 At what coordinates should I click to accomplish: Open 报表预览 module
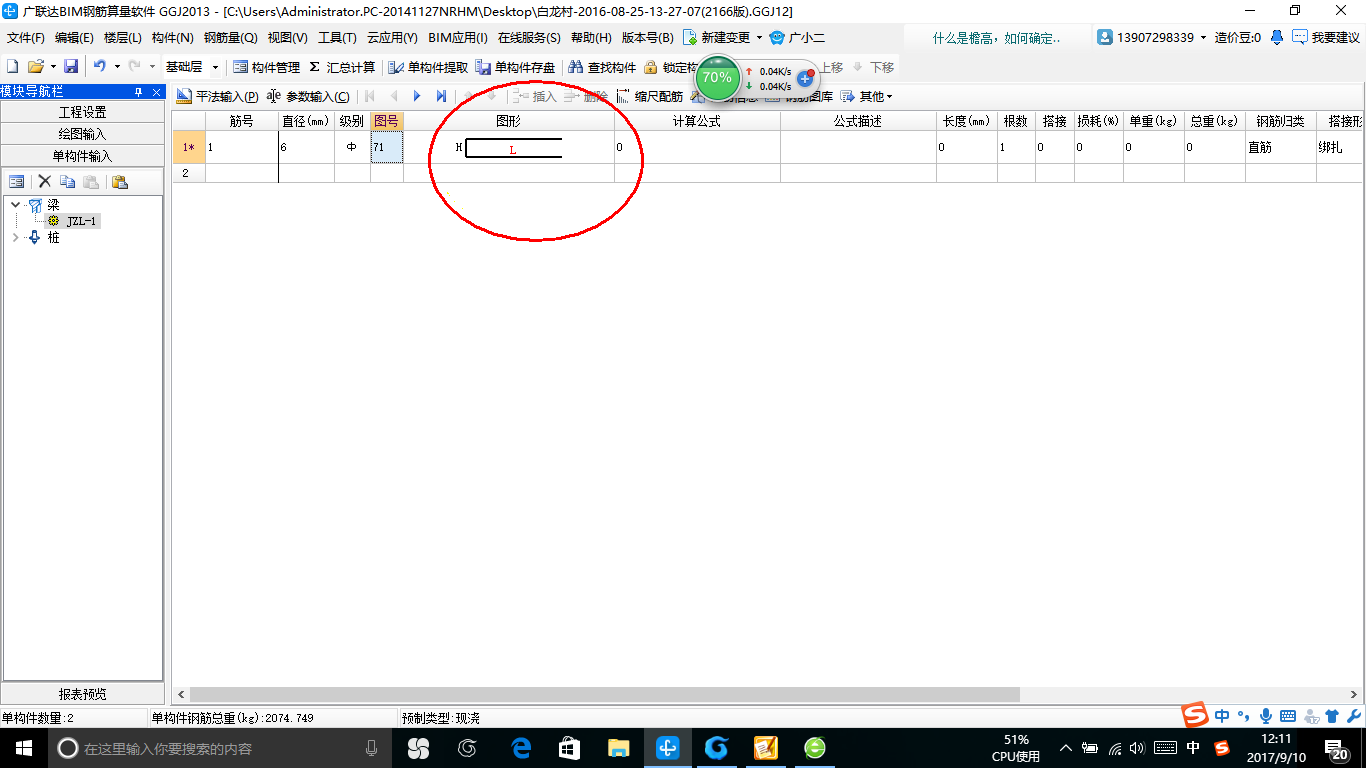click(83, 694)
